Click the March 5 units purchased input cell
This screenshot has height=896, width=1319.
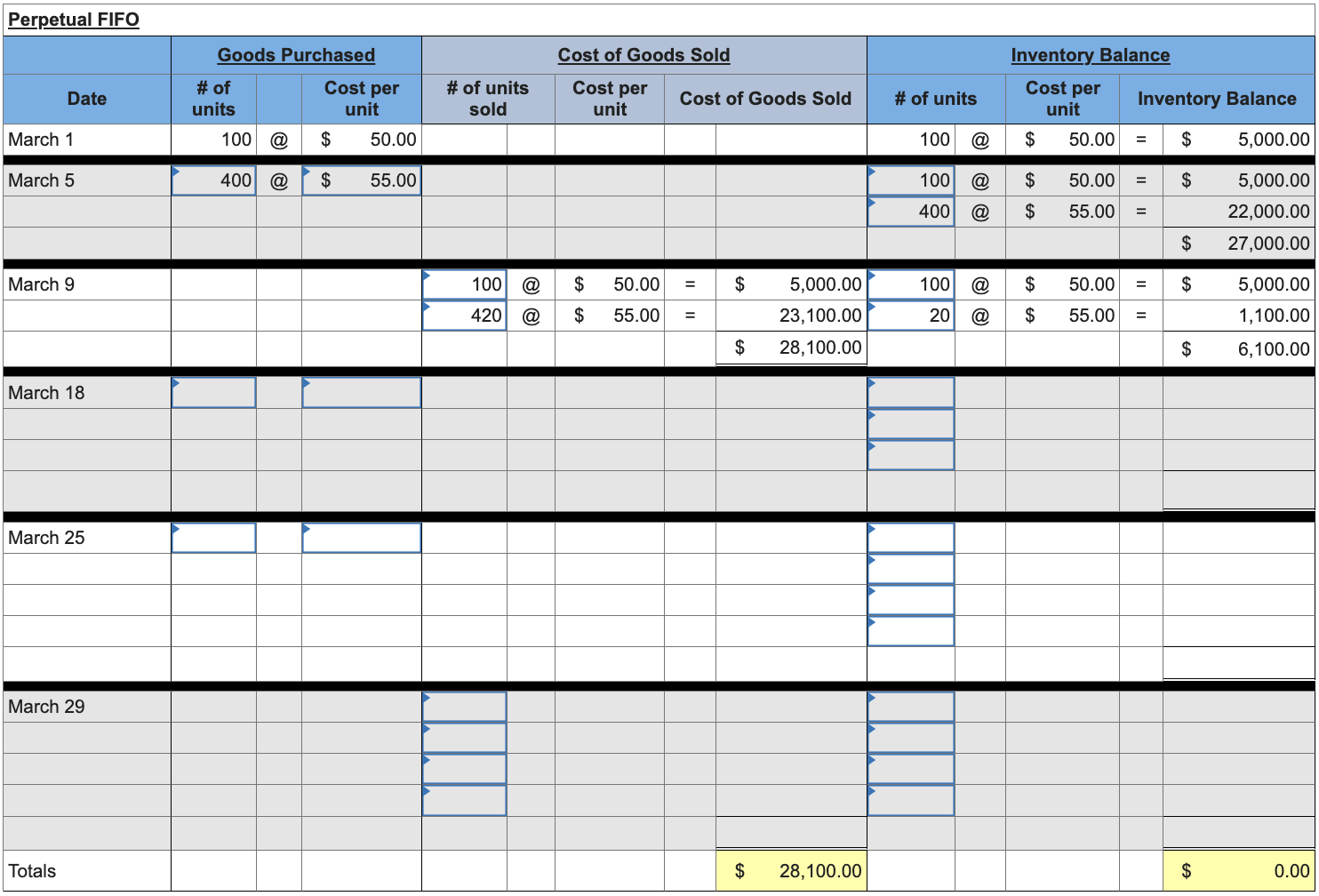[x=213, y=180]
